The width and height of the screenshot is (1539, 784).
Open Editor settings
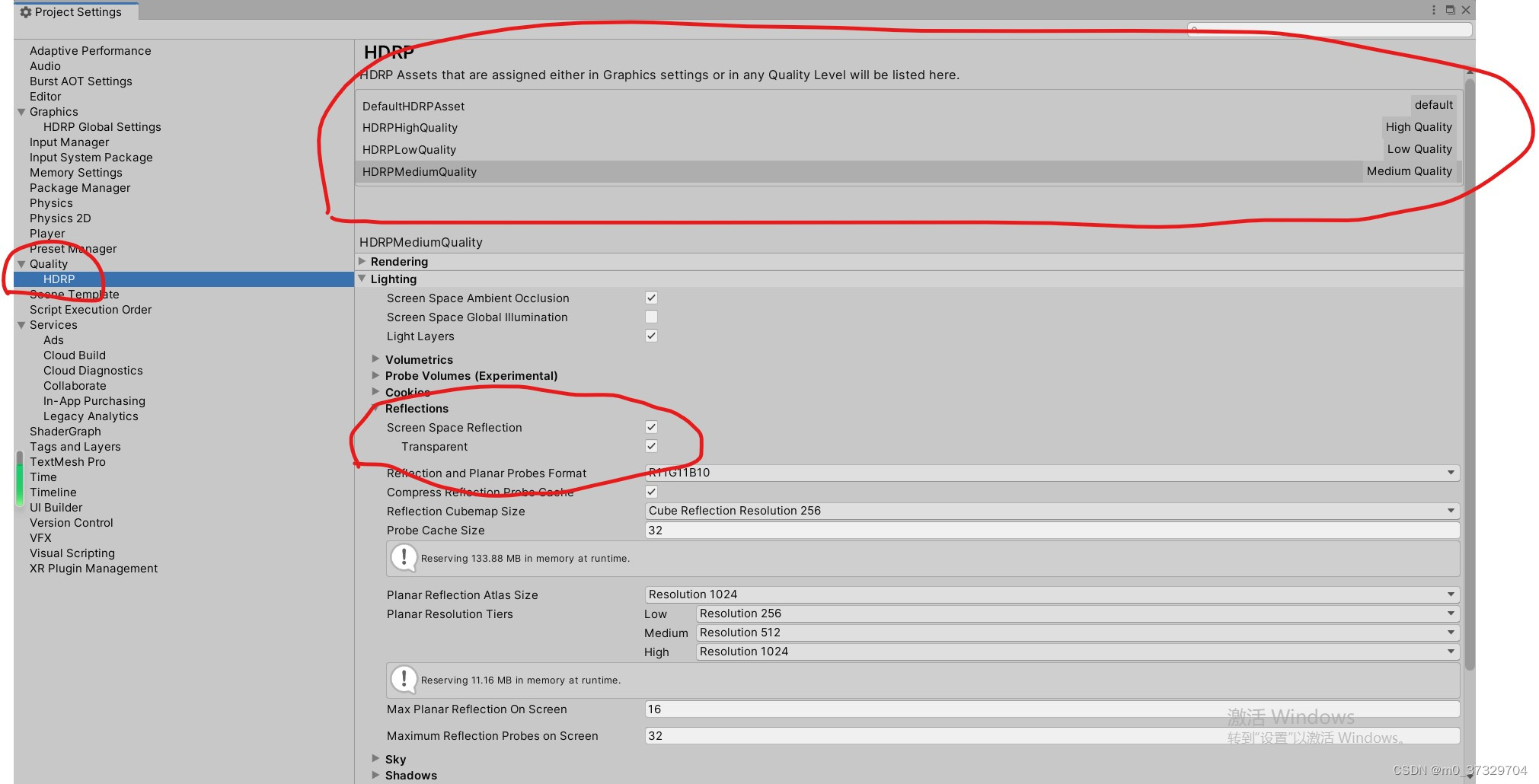click(45, 97)
